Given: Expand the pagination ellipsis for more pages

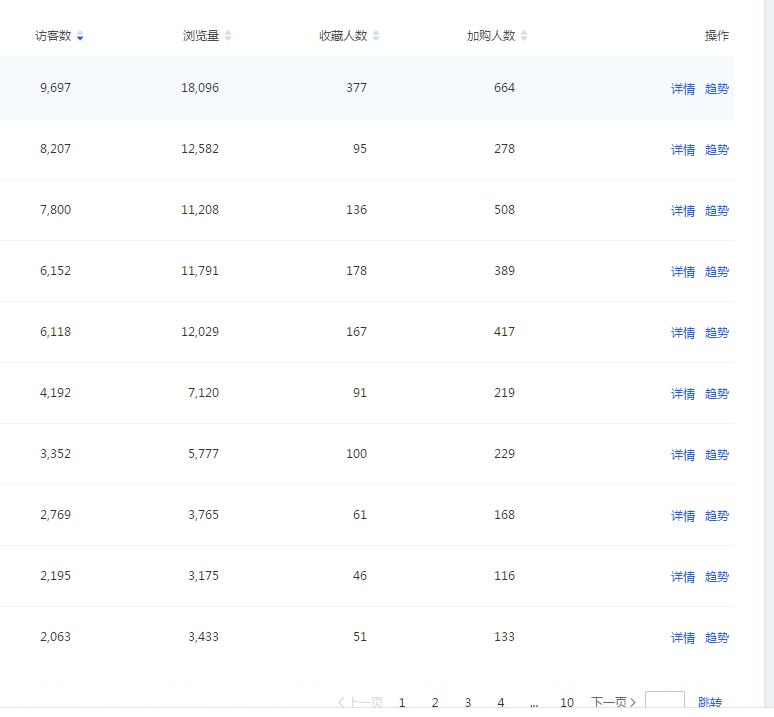Looking at the screenshot, I should coord(534,703).
